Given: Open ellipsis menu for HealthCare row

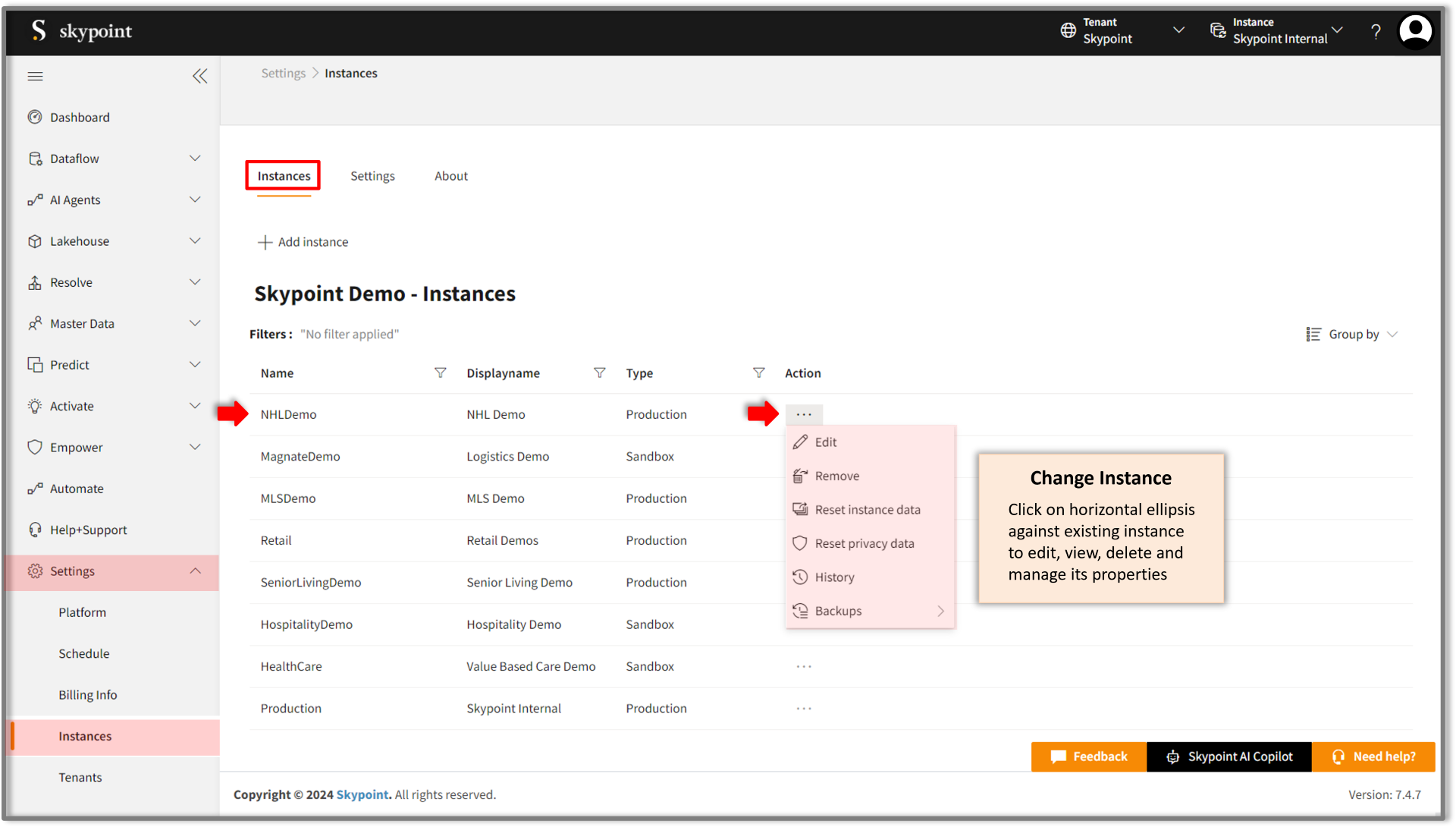Looking at the screenshot, I should click(x=804, y=666).
